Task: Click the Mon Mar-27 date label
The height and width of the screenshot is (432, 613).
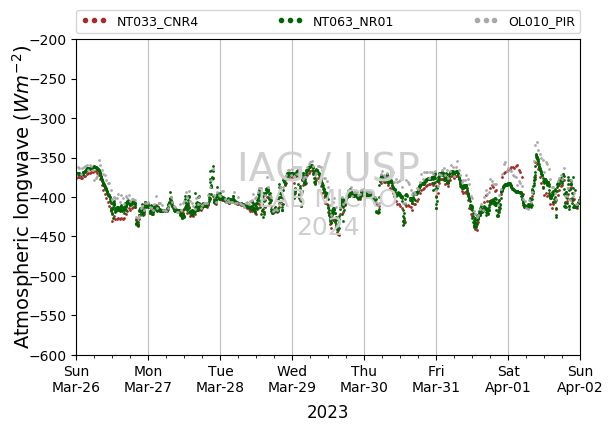Action: 148,379
